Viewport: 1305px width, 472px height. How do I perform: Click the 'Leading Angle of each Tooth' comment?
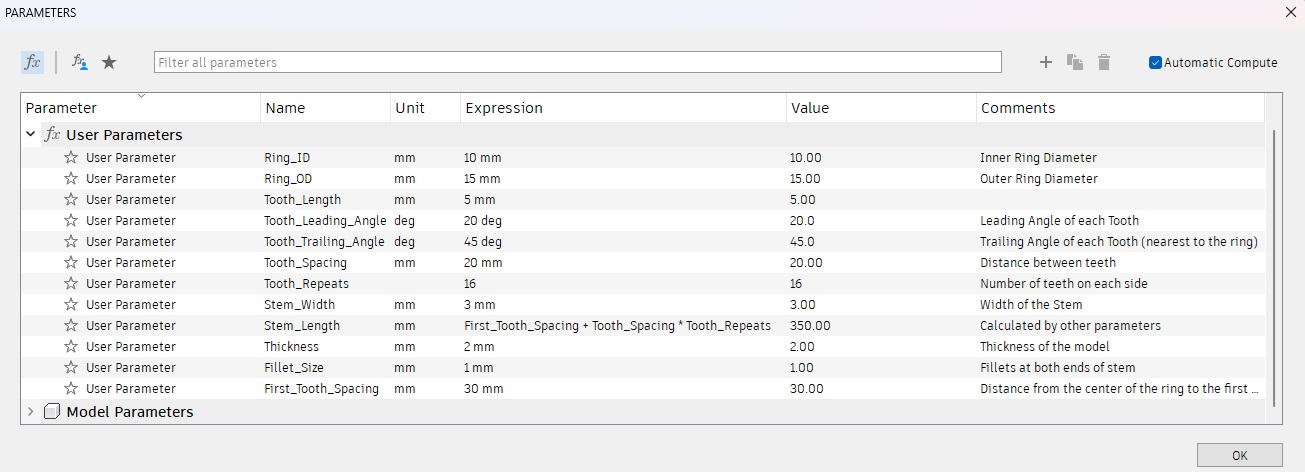[1059, 220]
